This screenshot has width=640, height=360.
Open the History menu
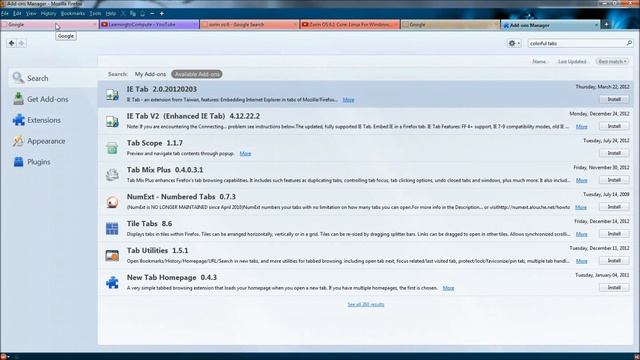(x=48, y=13)
